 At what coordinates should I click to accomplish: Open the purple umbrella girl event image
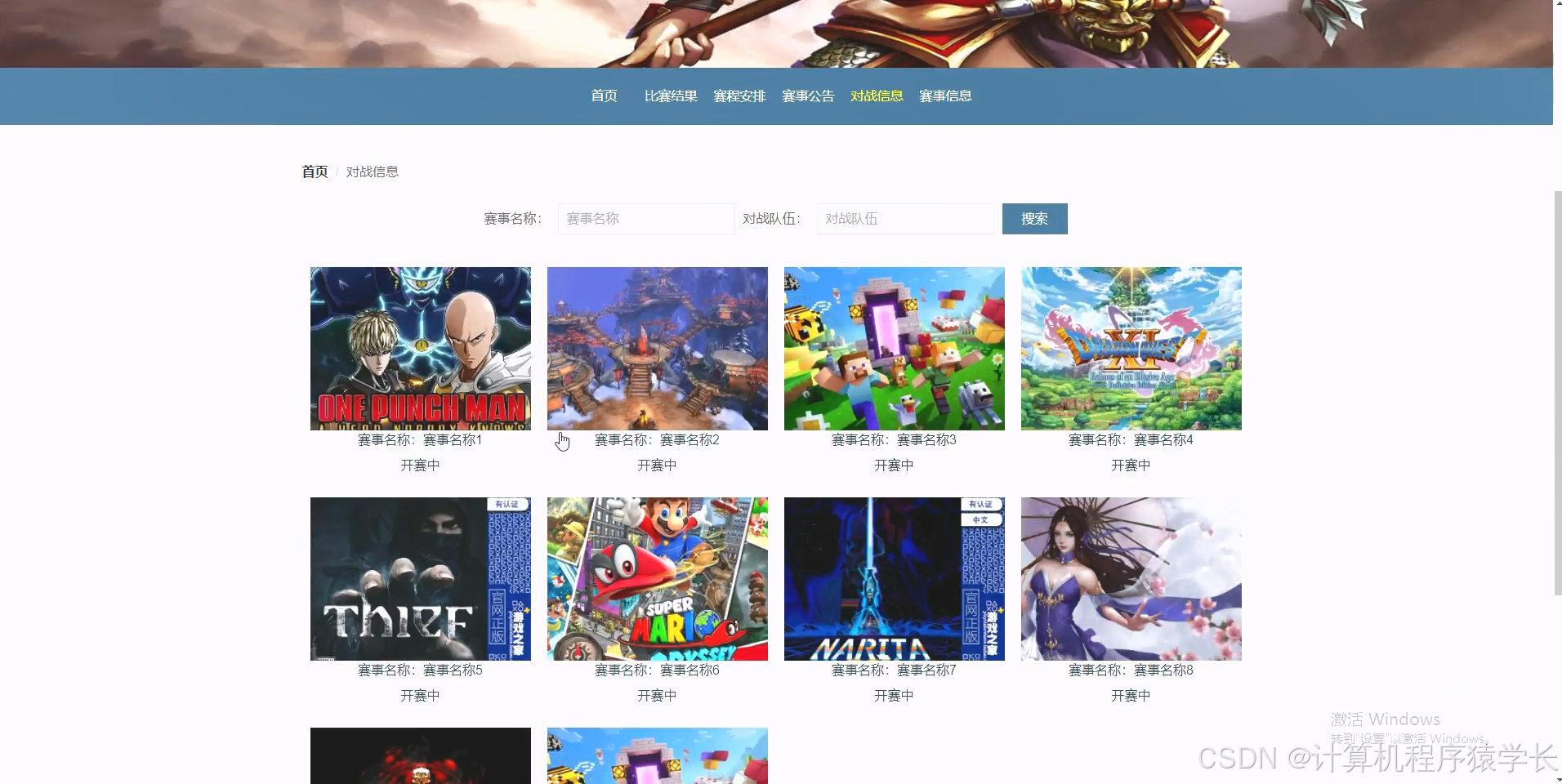pos(1131,579)
